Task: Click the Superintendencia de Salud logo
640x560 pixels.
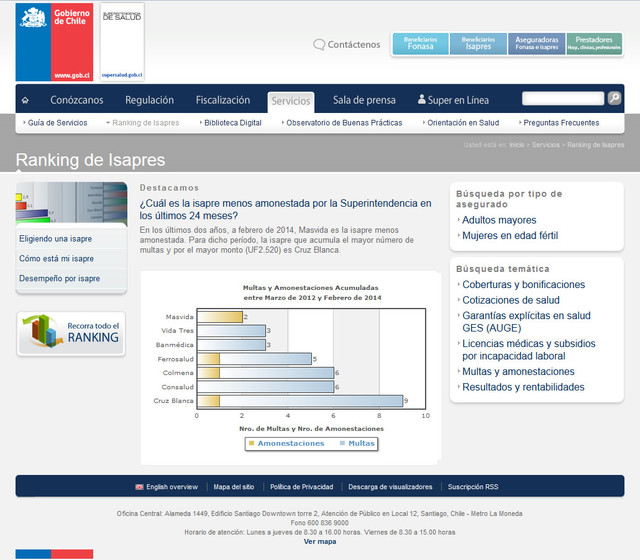Action: click(x=122, y=42)
